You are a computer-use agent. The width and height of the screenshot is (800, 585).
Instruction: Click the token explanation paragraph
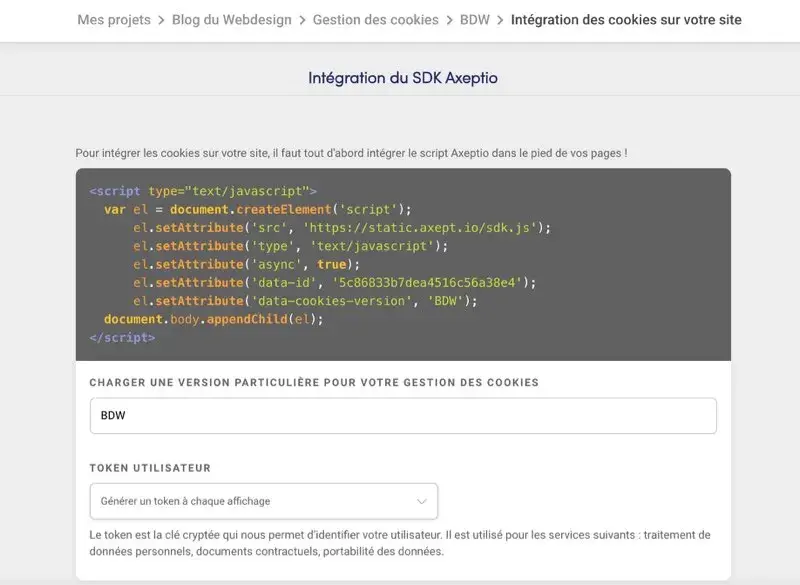[400, 543]
